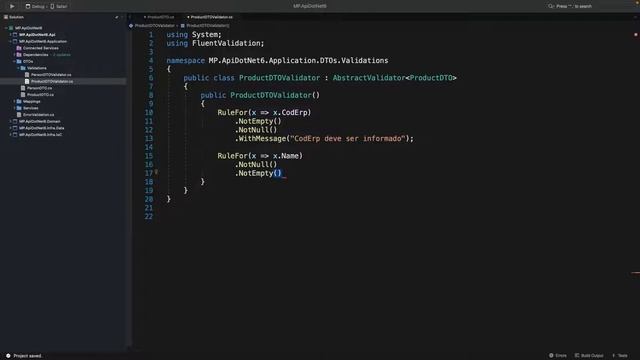Click the ProductDTOValidator.cs file icon in tree
The width and height of the screenshot is (640, 360).
pyautogui.click(x=27, y=81)
